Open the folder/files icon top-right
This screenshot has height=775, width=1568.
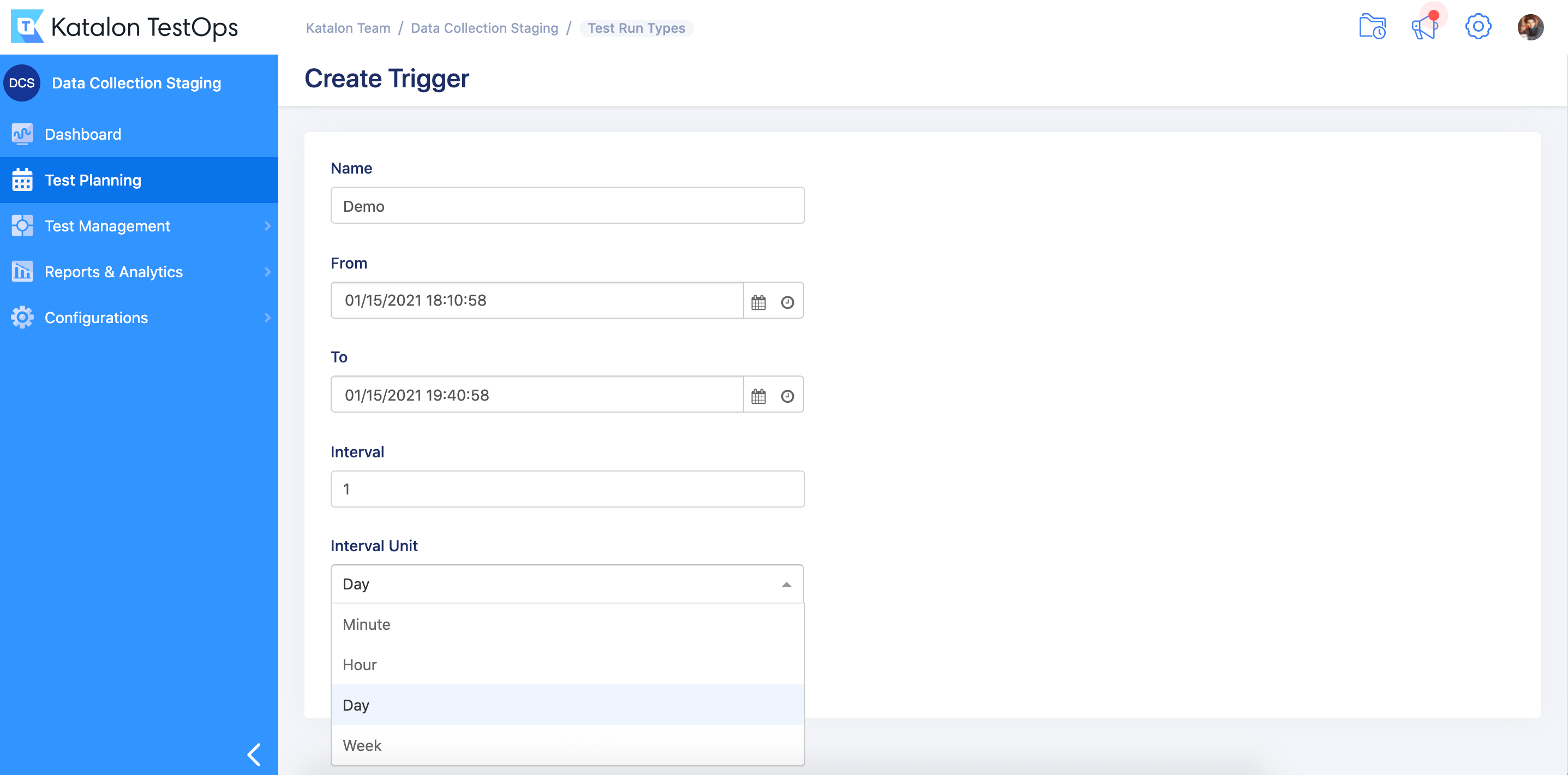(x=1372, y=26)
